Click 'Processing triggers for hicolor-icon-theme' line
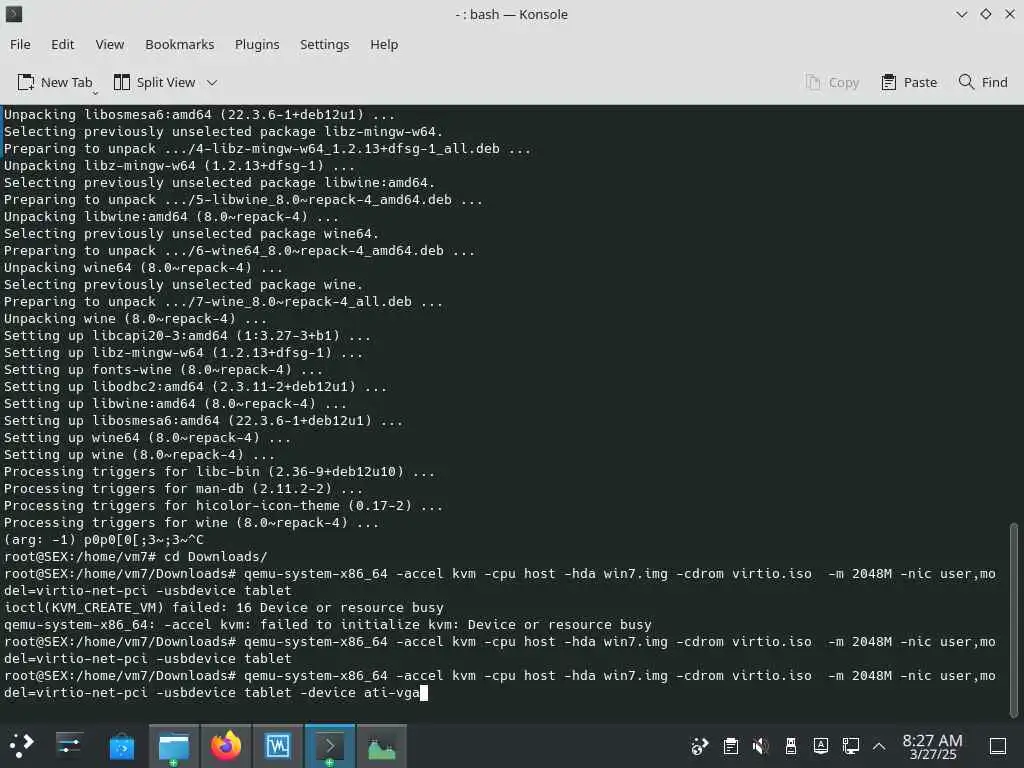1024x768 pixels. 223,505
